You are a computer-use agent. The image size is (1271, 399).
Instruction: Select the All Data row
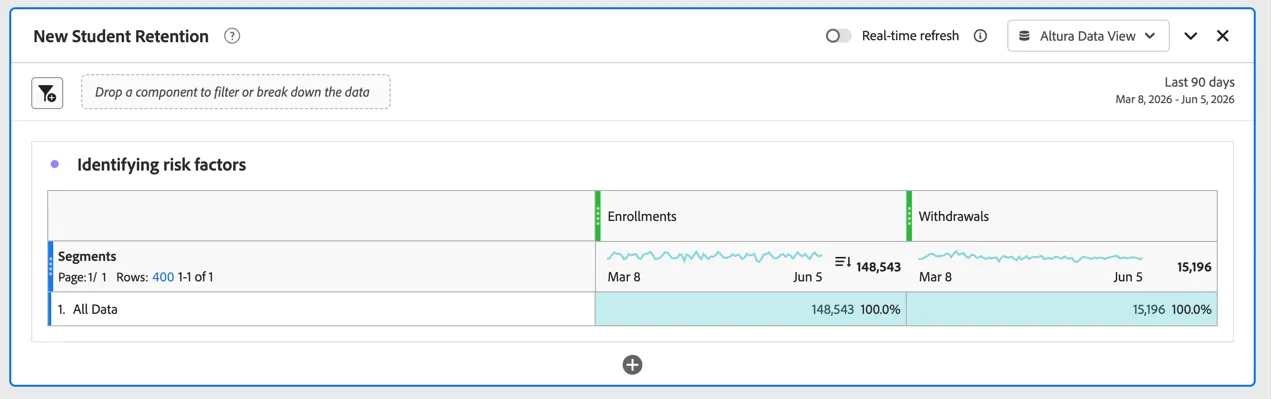point(322,309)
